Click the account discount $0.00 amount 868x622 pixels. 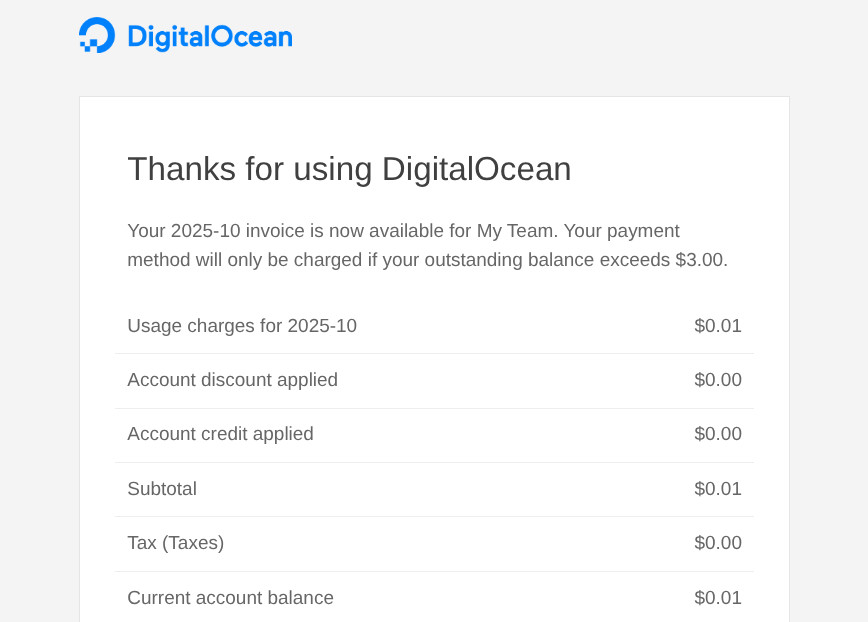(x=718, y=380)
